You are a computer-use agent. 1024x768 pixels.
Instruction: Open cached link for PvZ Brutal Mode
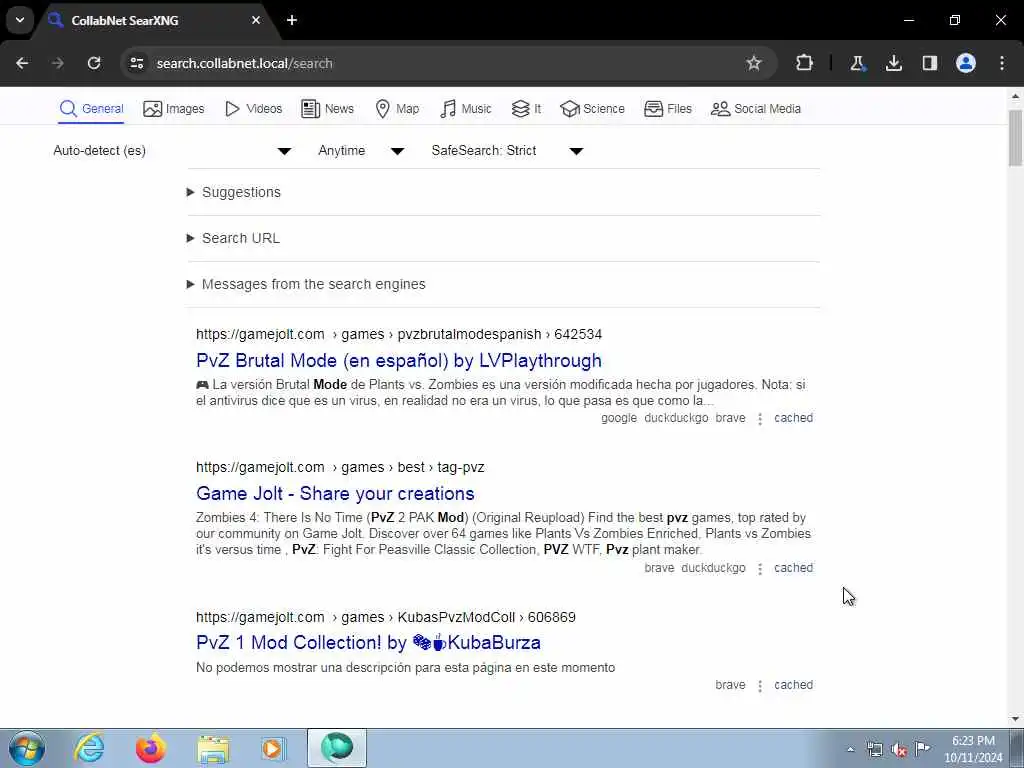click(793, 418)
